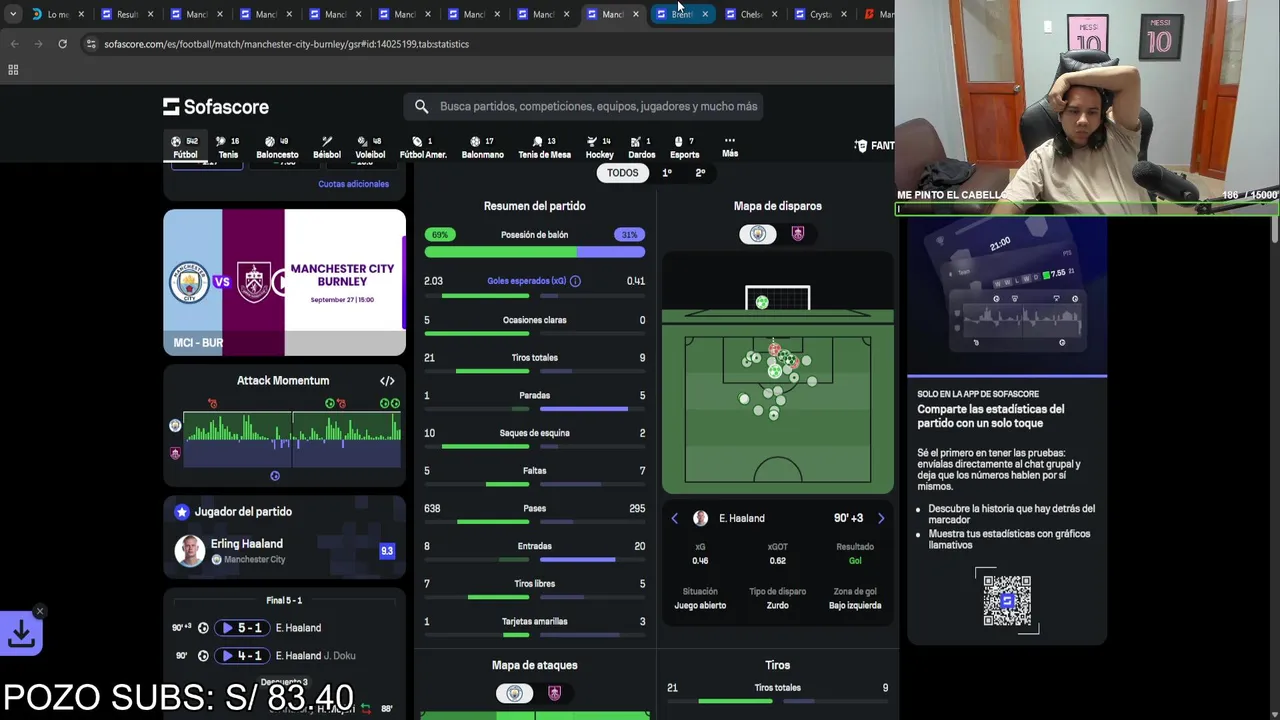Close the active Manchester City tab

pyautogui.click(x=636, y=14)
